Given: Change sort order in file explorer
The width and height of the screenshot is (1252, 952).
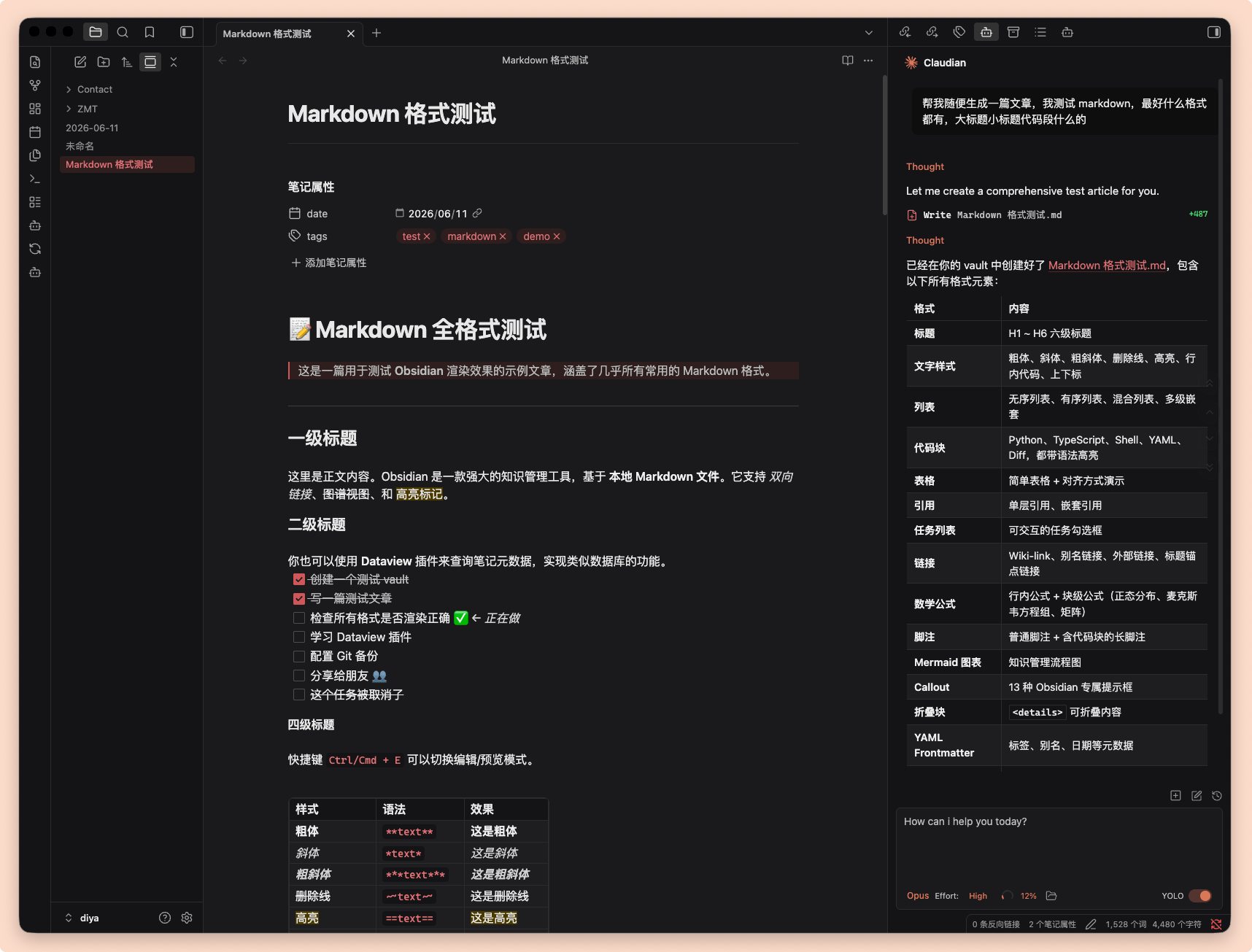Looking at the screenshot, I should point(127,62).
